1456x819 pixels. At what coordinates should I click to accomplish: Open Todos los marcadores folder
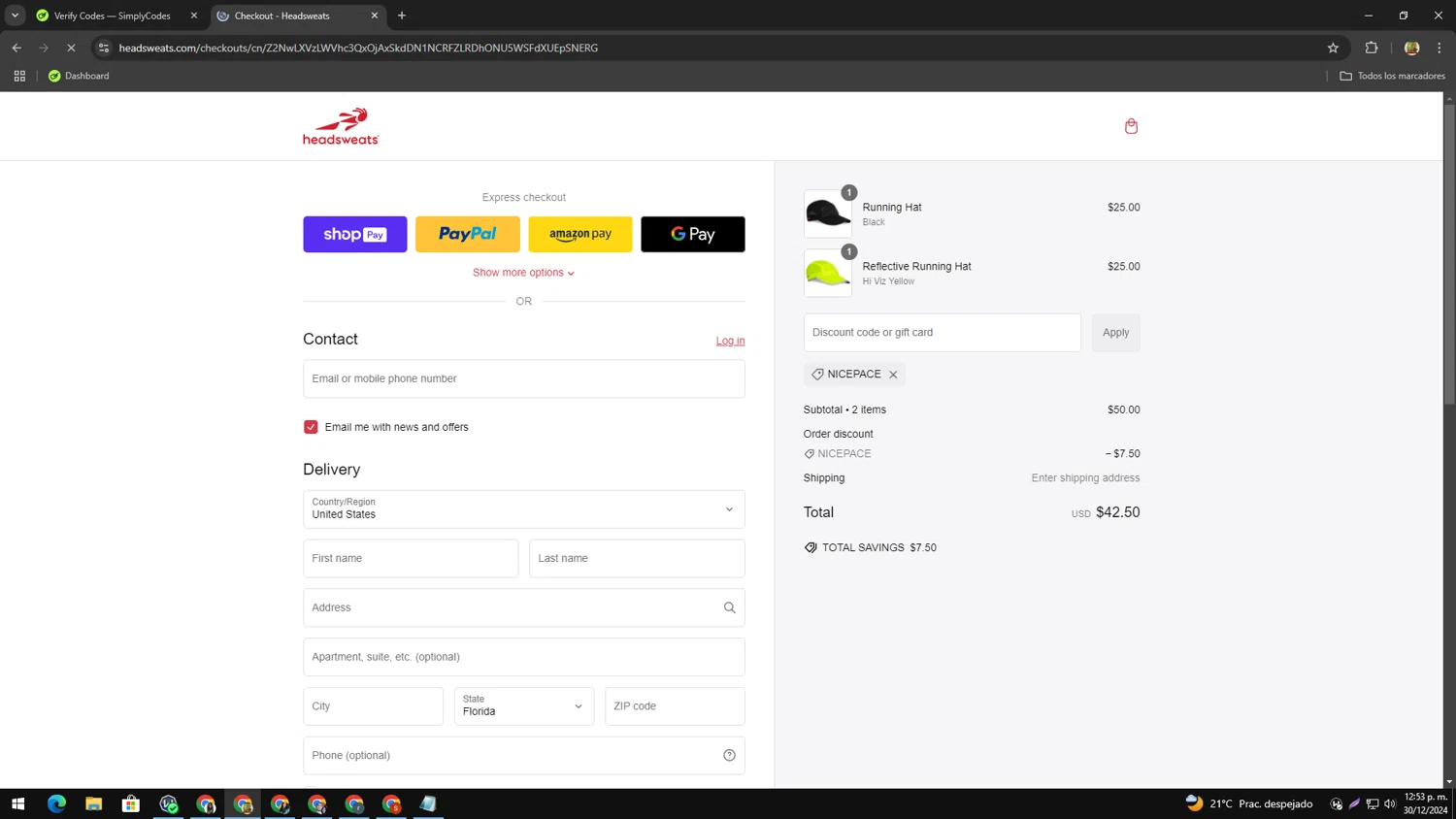pos(1392,76)
